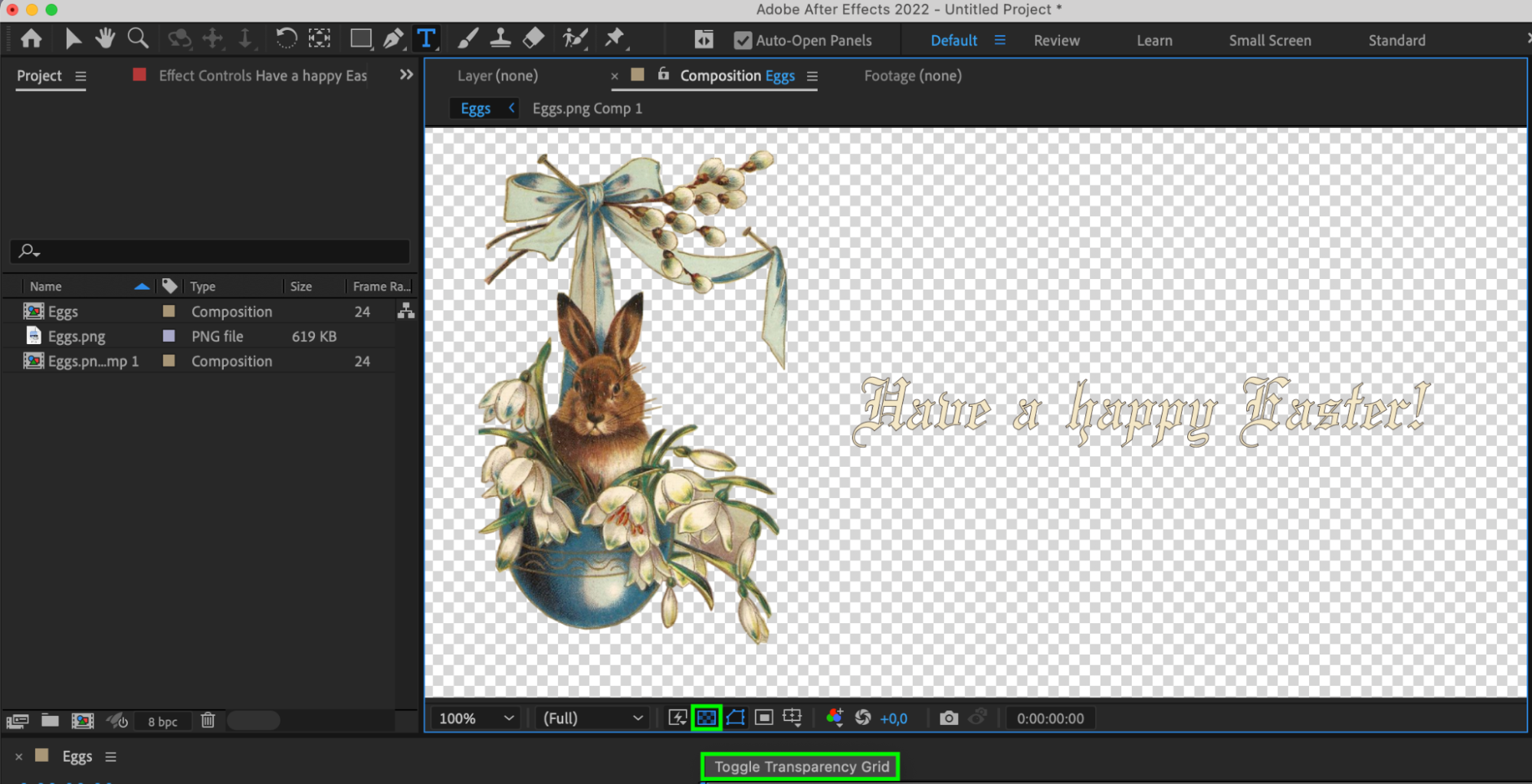
Task: Switch to the Small Screen workspace
Action: coord(1270,41)
